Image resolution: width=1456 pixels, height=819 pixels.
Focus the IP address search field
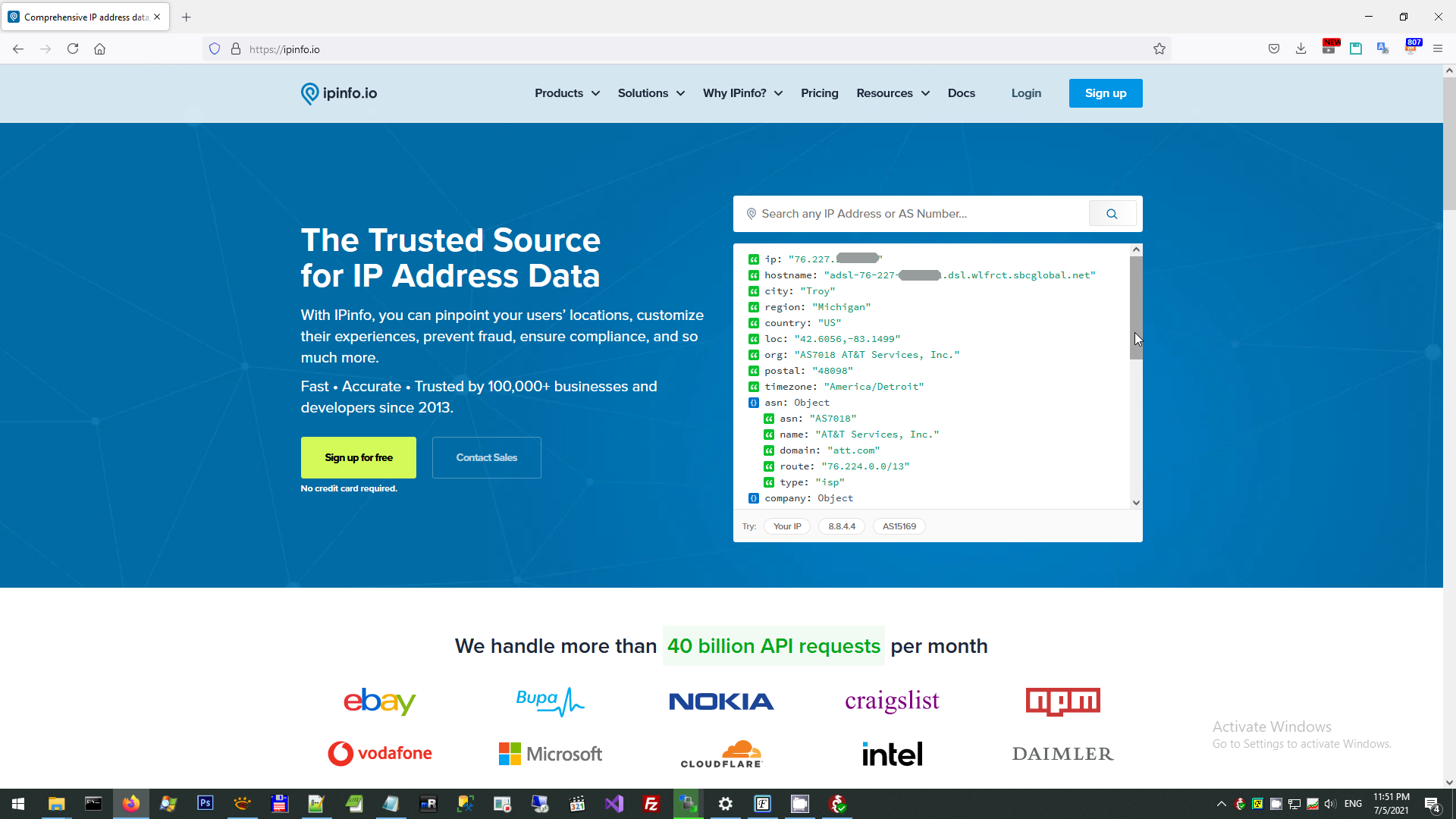910,214
